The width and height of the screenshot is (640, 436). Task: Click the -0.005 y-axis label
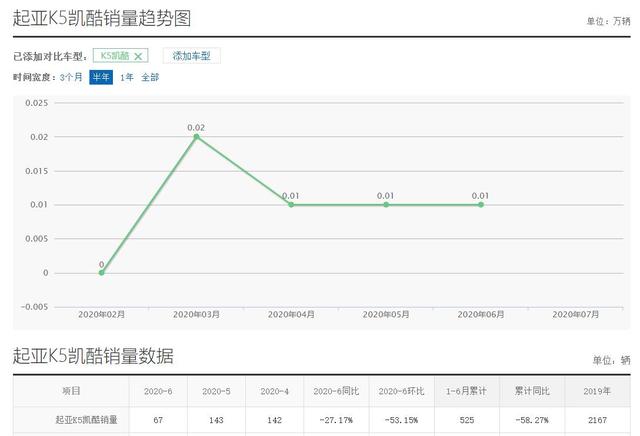pos(34,307)
